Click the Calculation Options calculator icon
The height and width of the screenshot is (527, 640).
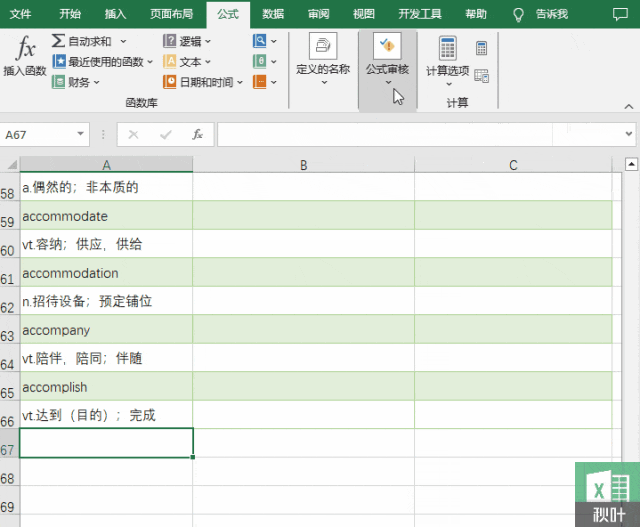pyautogui.click(x=447, y=48)
